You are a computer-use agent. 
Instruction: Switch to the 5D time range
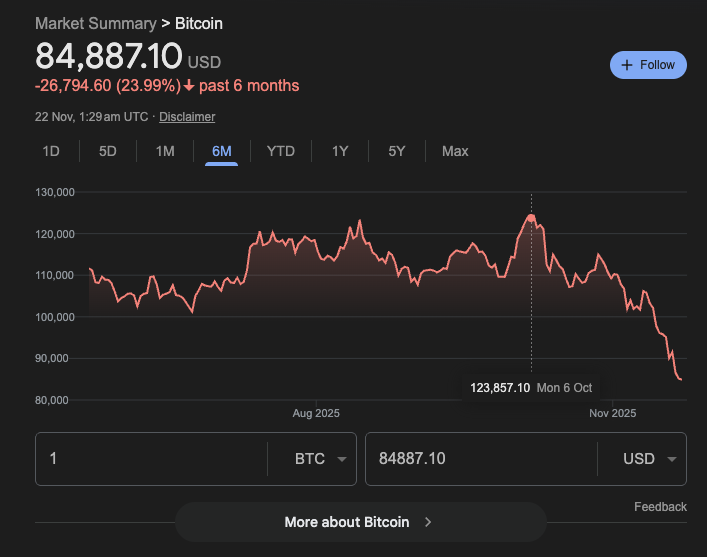(108, 151)
